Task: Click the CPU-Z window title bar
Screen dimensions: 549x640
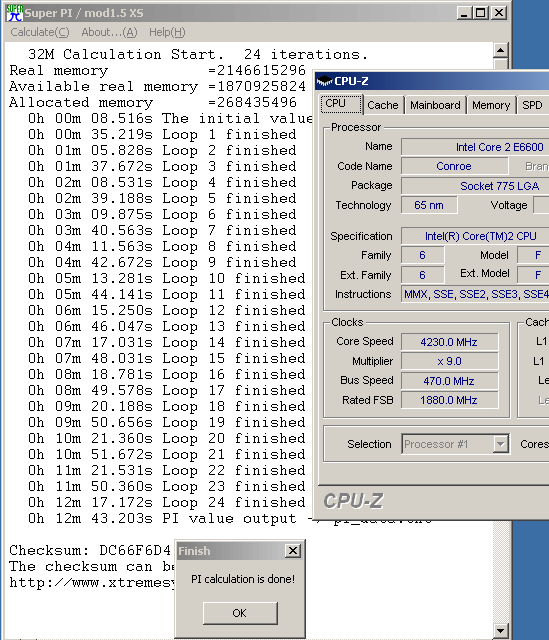Action: (x=432, y=81)
